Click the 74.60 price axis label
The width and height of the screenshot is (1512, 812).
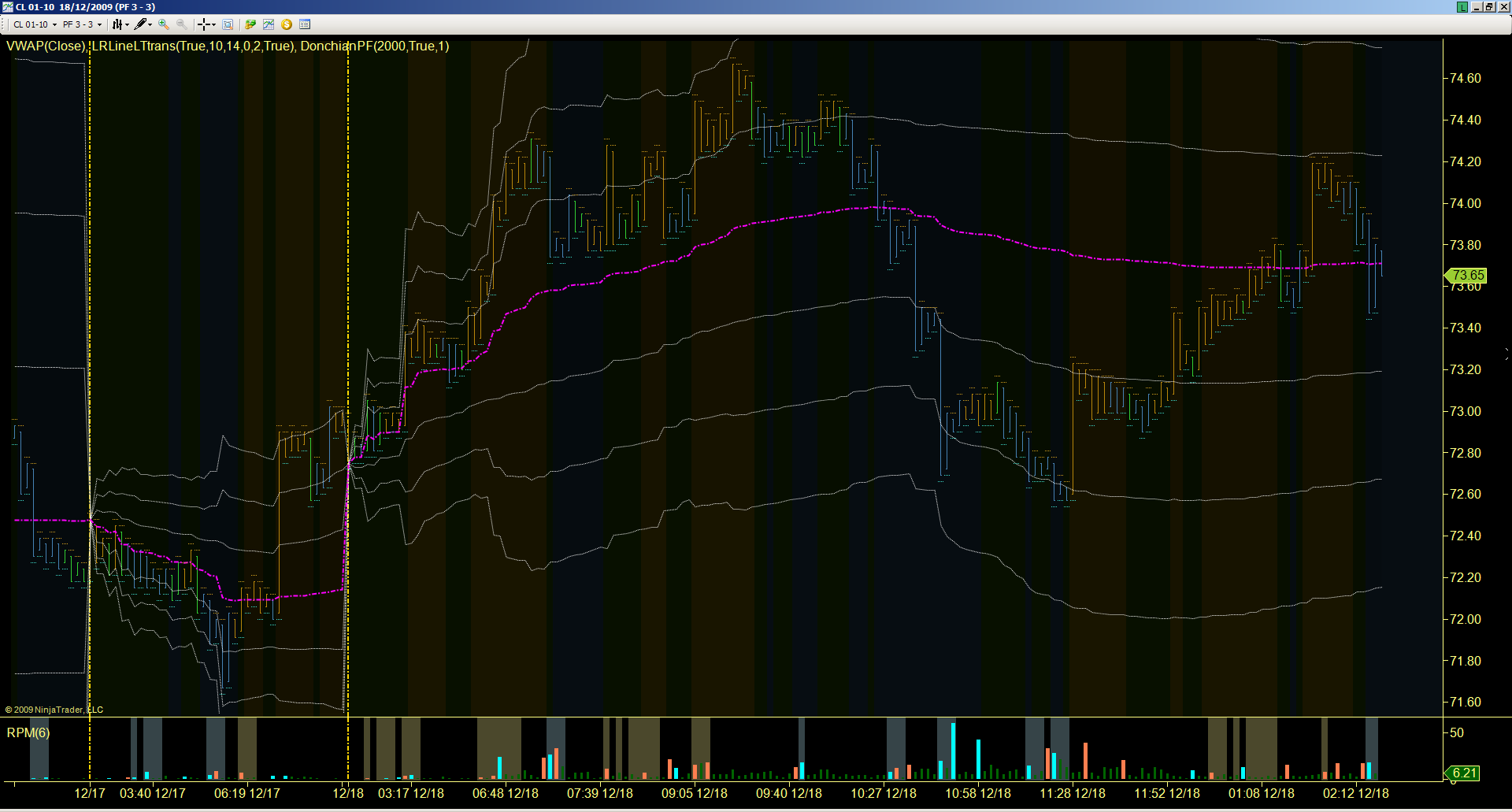point(1466,78)
